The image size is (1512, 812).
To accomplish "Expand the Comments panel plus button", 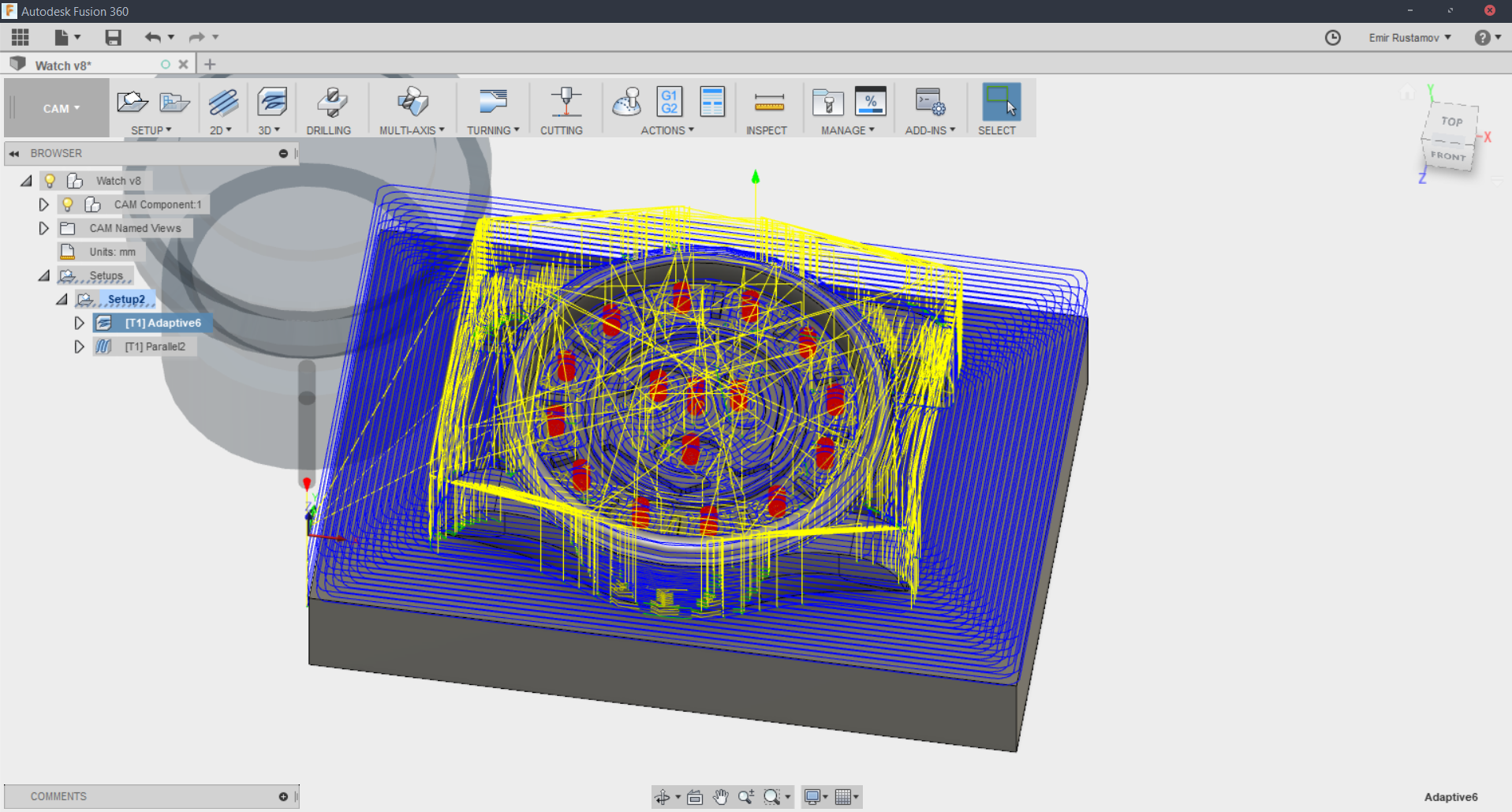I will click(283, 797).
